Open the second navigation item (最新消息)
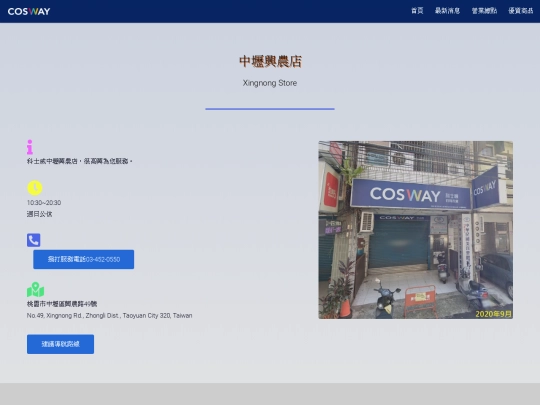Screen dimensions: 540x405 click(x=447, y=11)
